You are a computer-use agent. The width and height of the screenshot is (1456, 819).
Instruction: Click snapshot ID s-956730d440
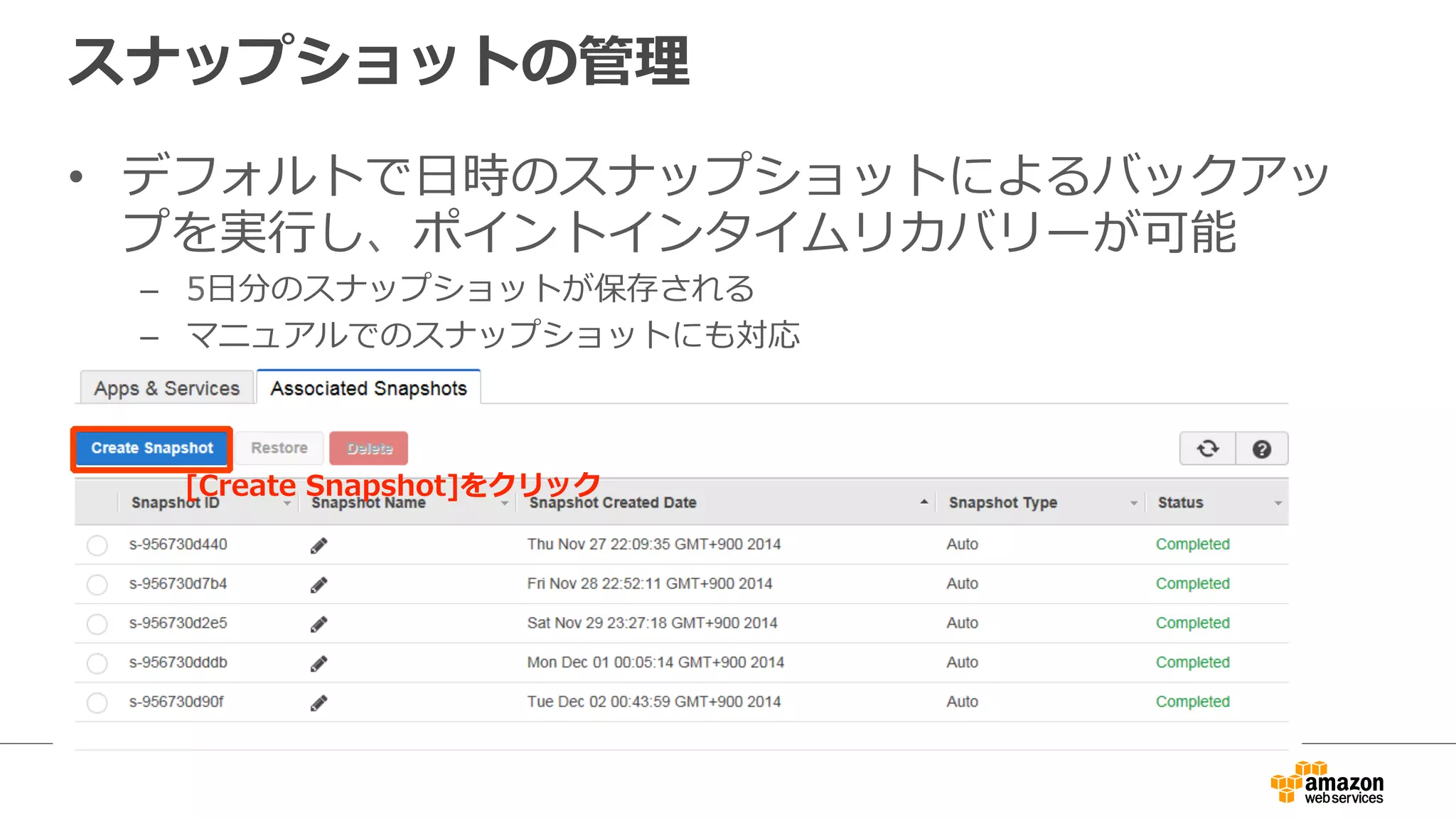(x=178, y=545)
